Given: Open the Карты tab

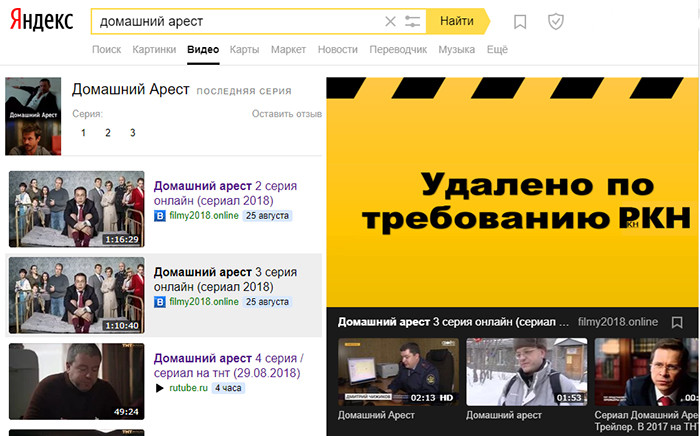Looking at the screenshot, I should 244,49.
